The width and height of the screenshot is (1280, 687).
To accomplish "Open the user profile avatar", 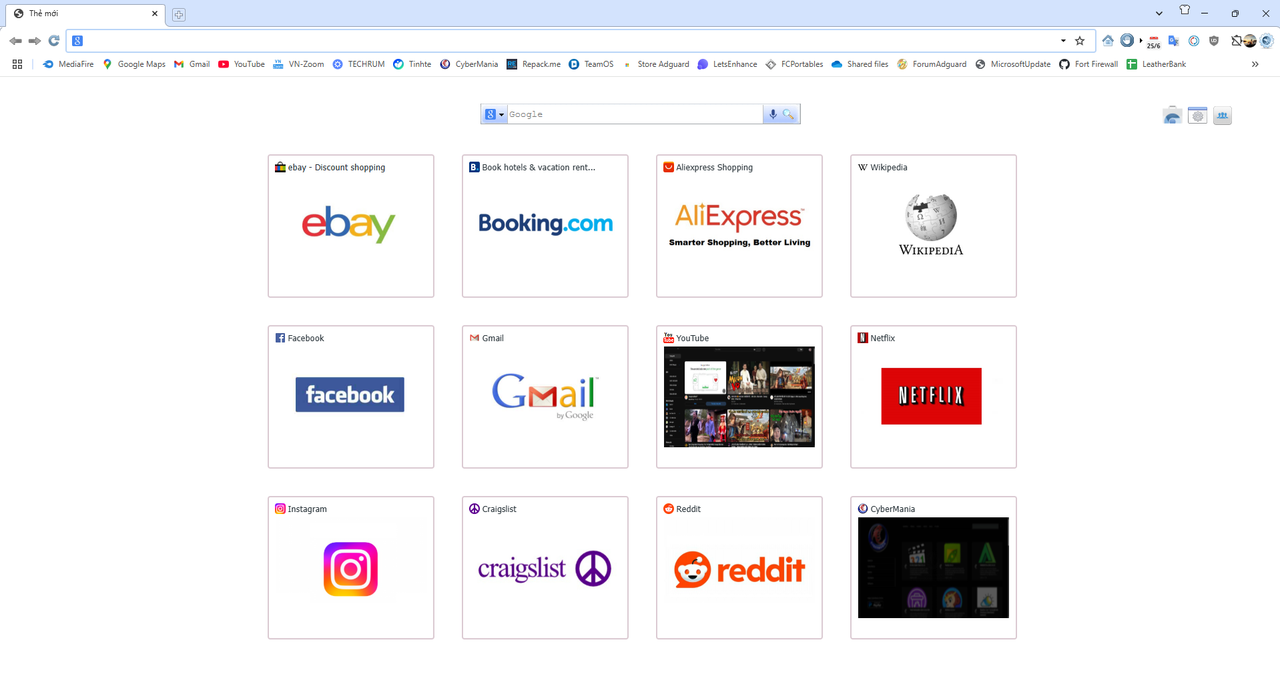I will (1250, 41).
